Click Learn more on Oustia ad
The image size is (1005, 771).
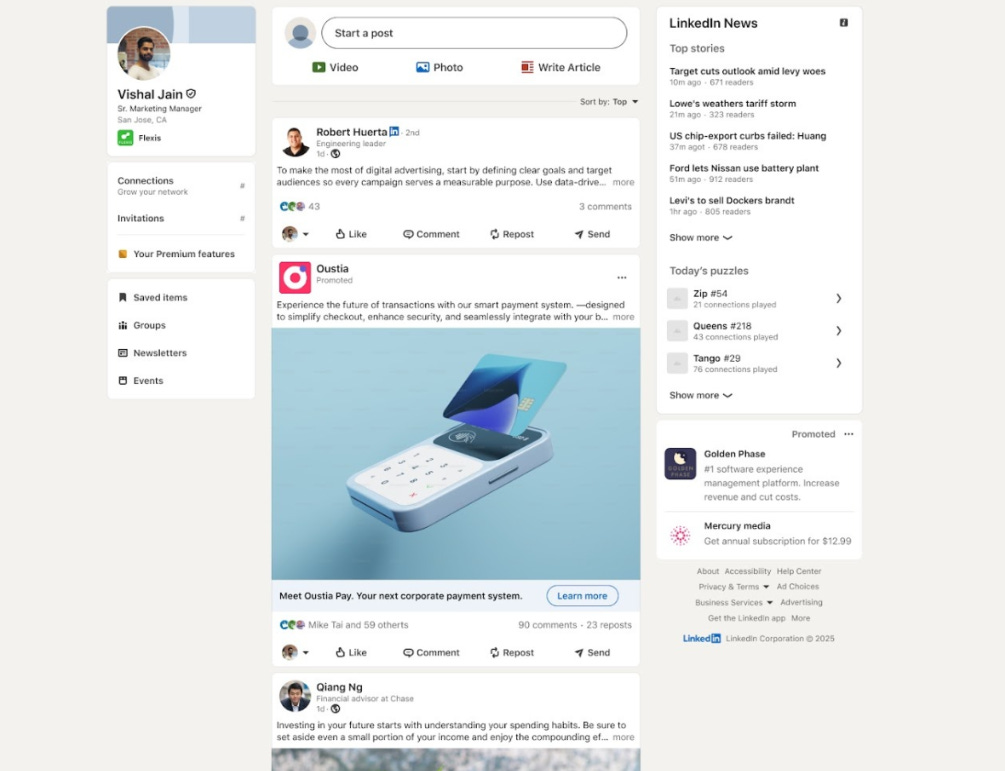point(582,595)
